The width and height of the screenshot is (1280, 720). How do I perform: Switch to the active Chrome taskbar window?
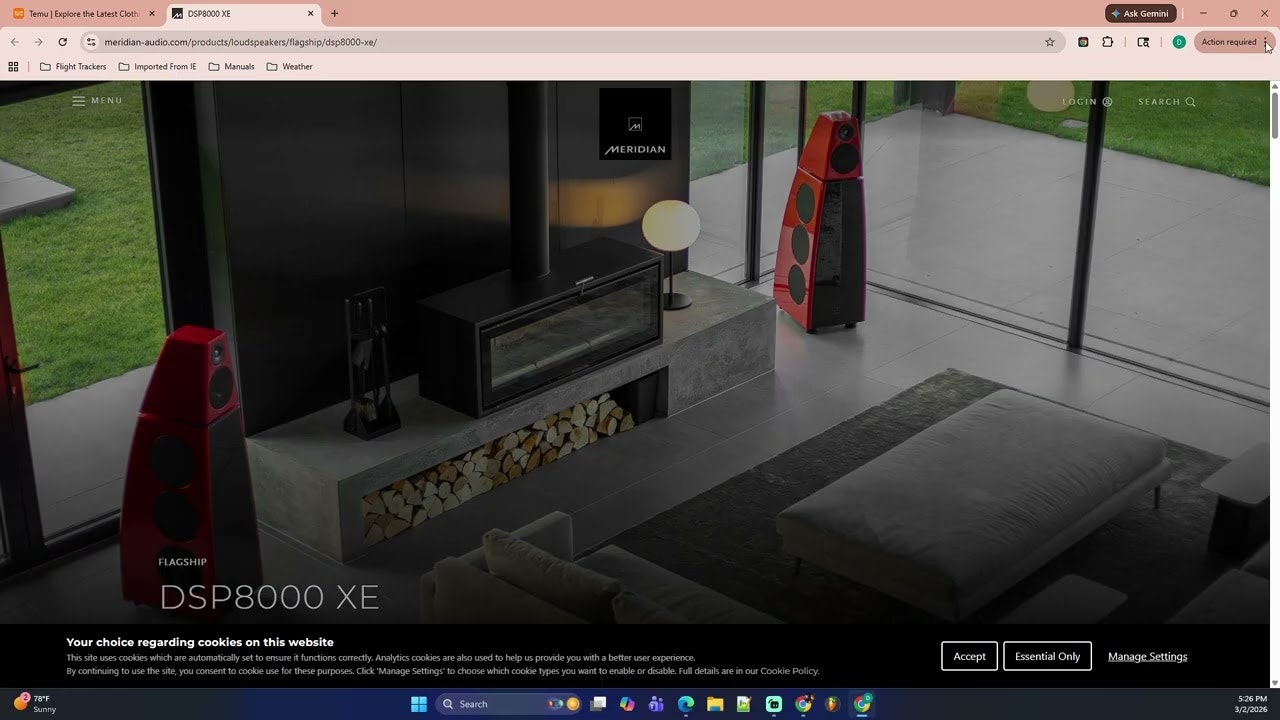[862, 704]
